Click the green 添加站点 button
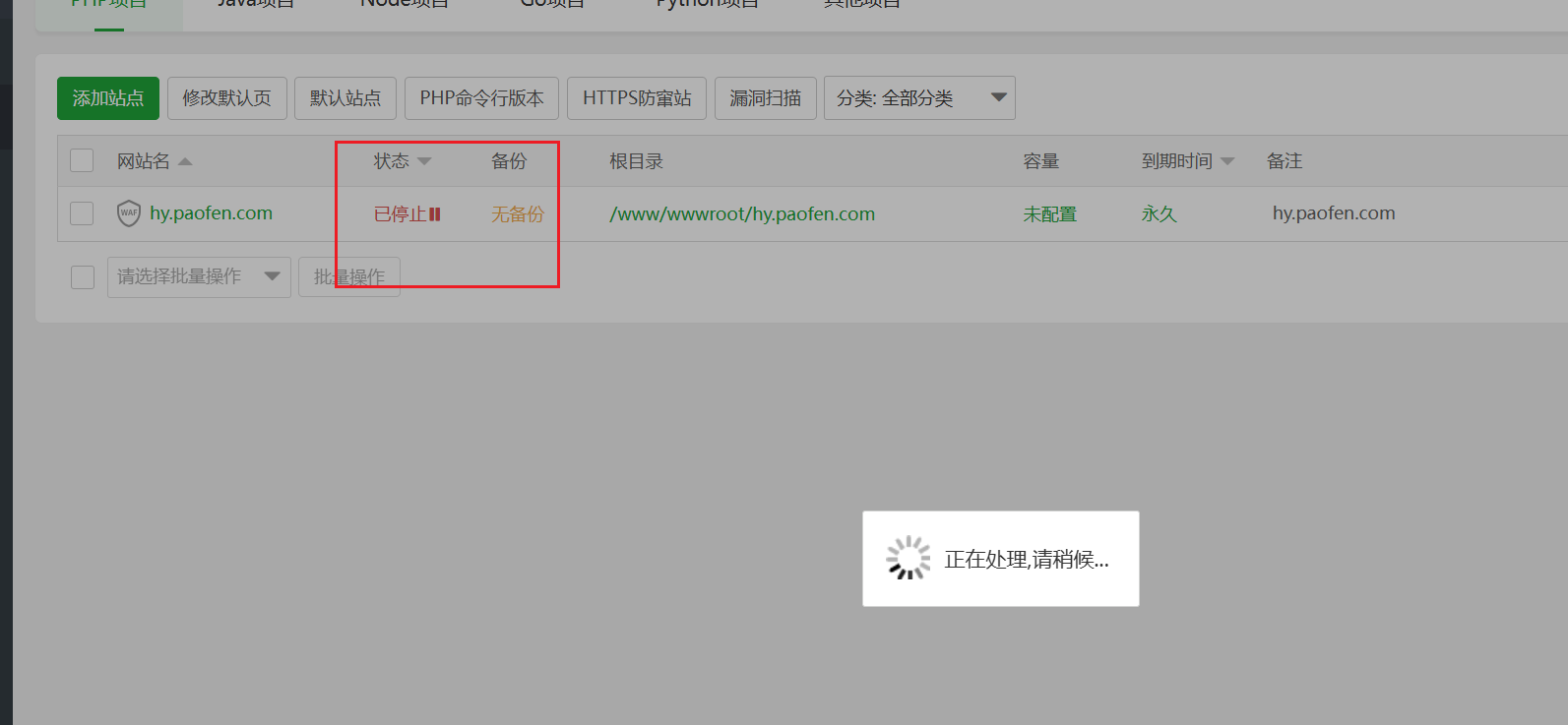This screenshot has height=725, width=1568. (108, 98)
